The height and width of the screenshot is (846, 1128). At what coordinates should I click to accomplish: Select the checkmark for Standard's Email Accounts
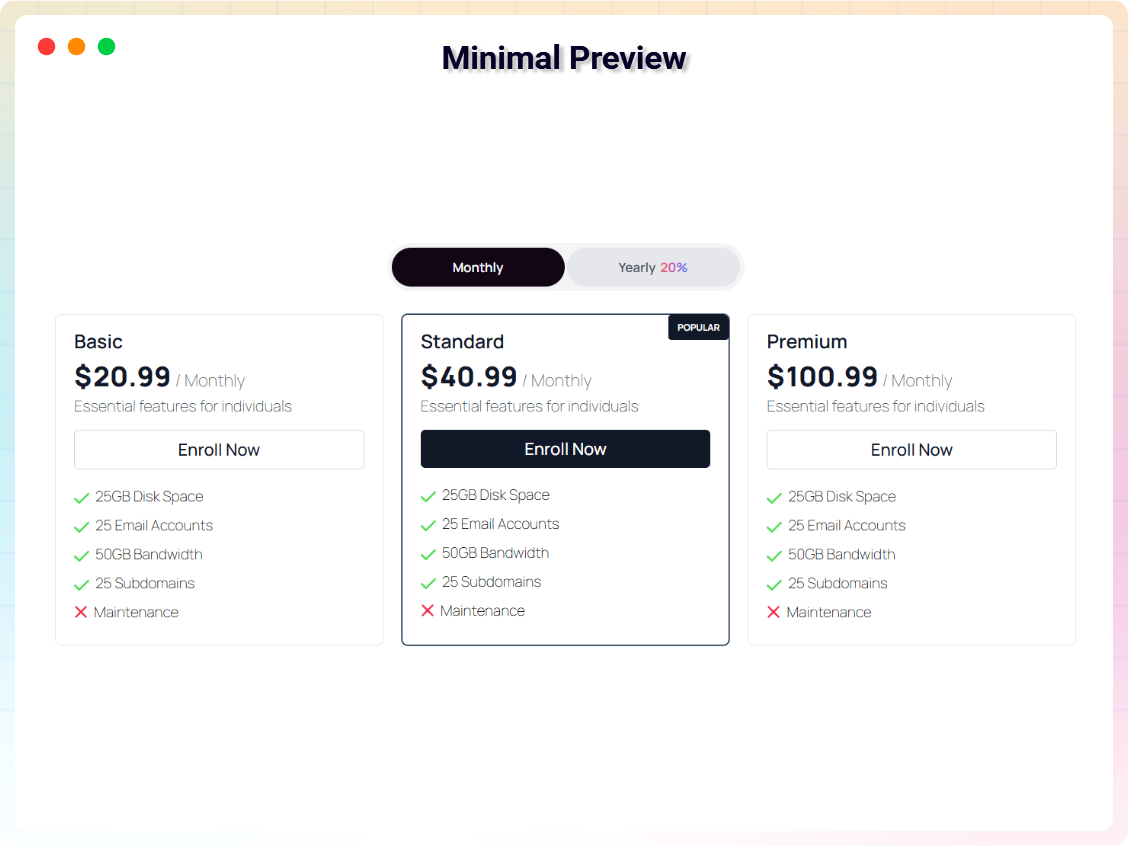pyautogui.click(x=428, y=524)
